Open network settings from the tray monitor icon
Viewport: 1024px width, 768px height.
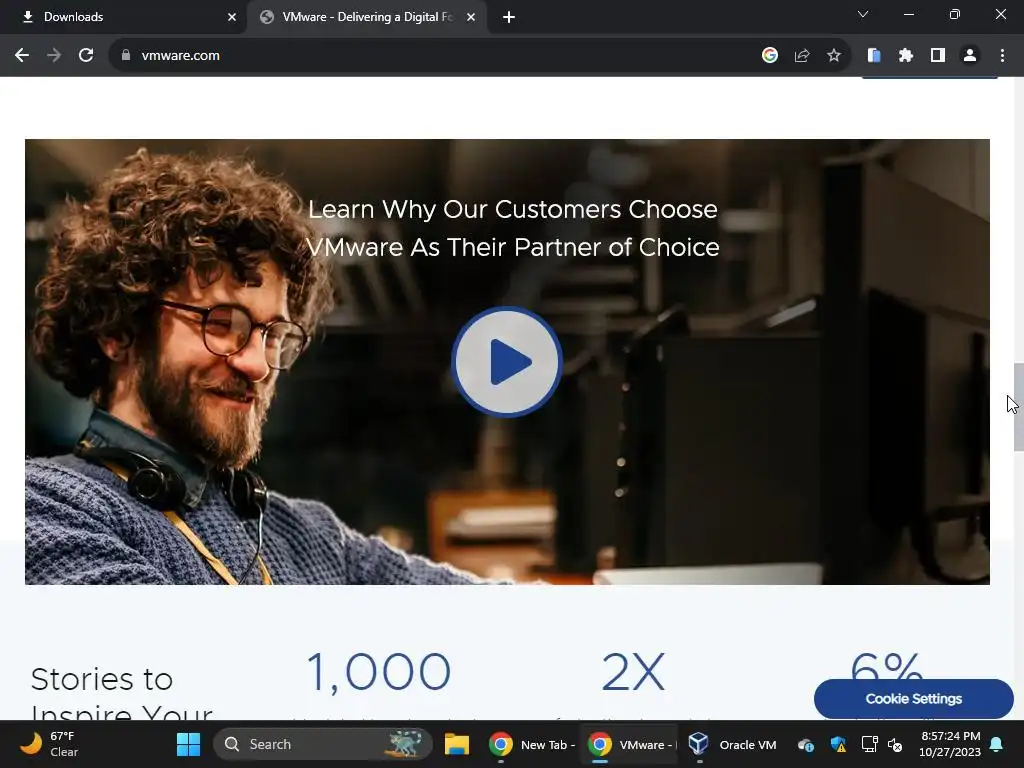(869, 744)
